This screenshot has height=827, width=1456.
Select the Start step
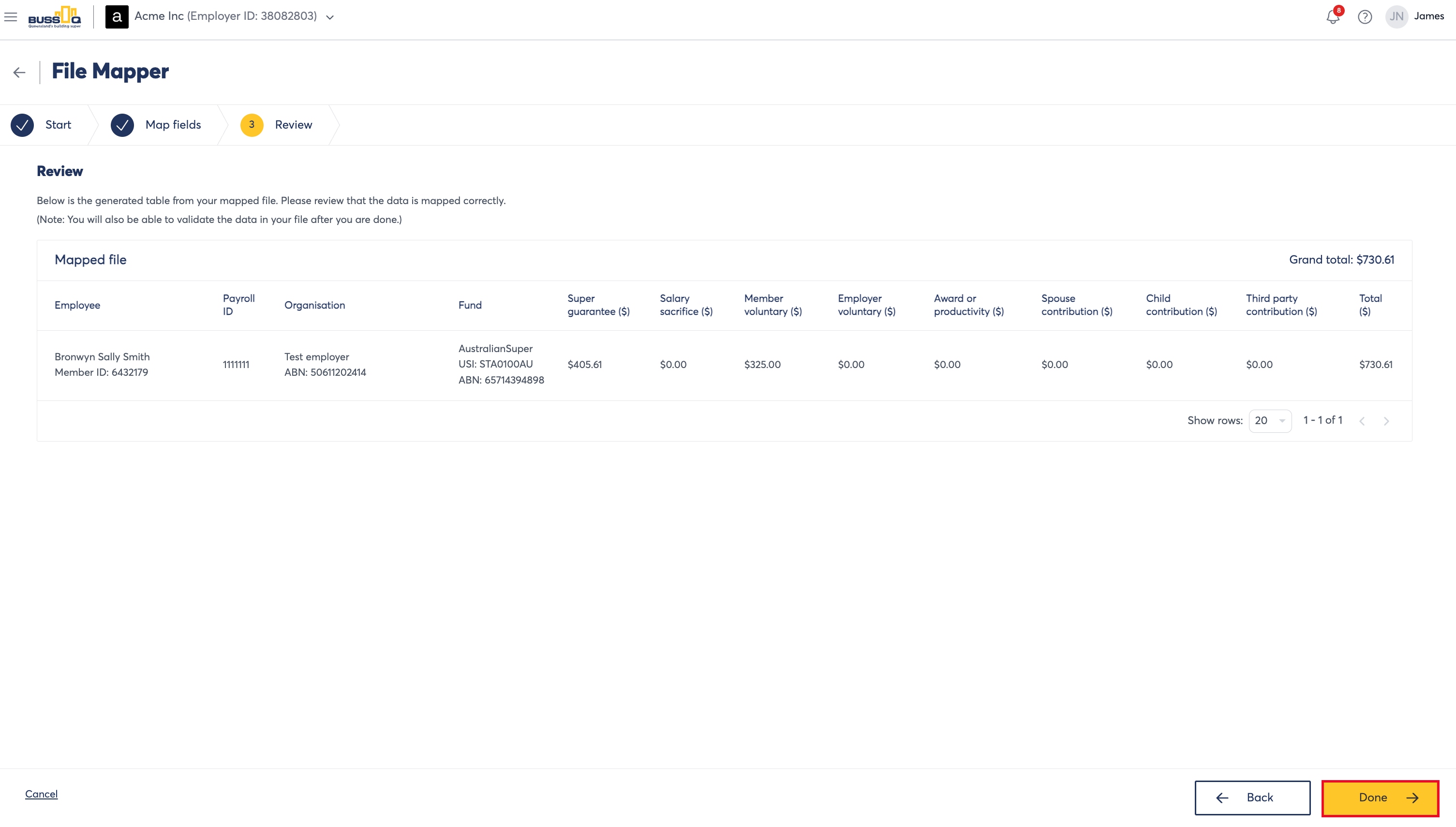42,125
